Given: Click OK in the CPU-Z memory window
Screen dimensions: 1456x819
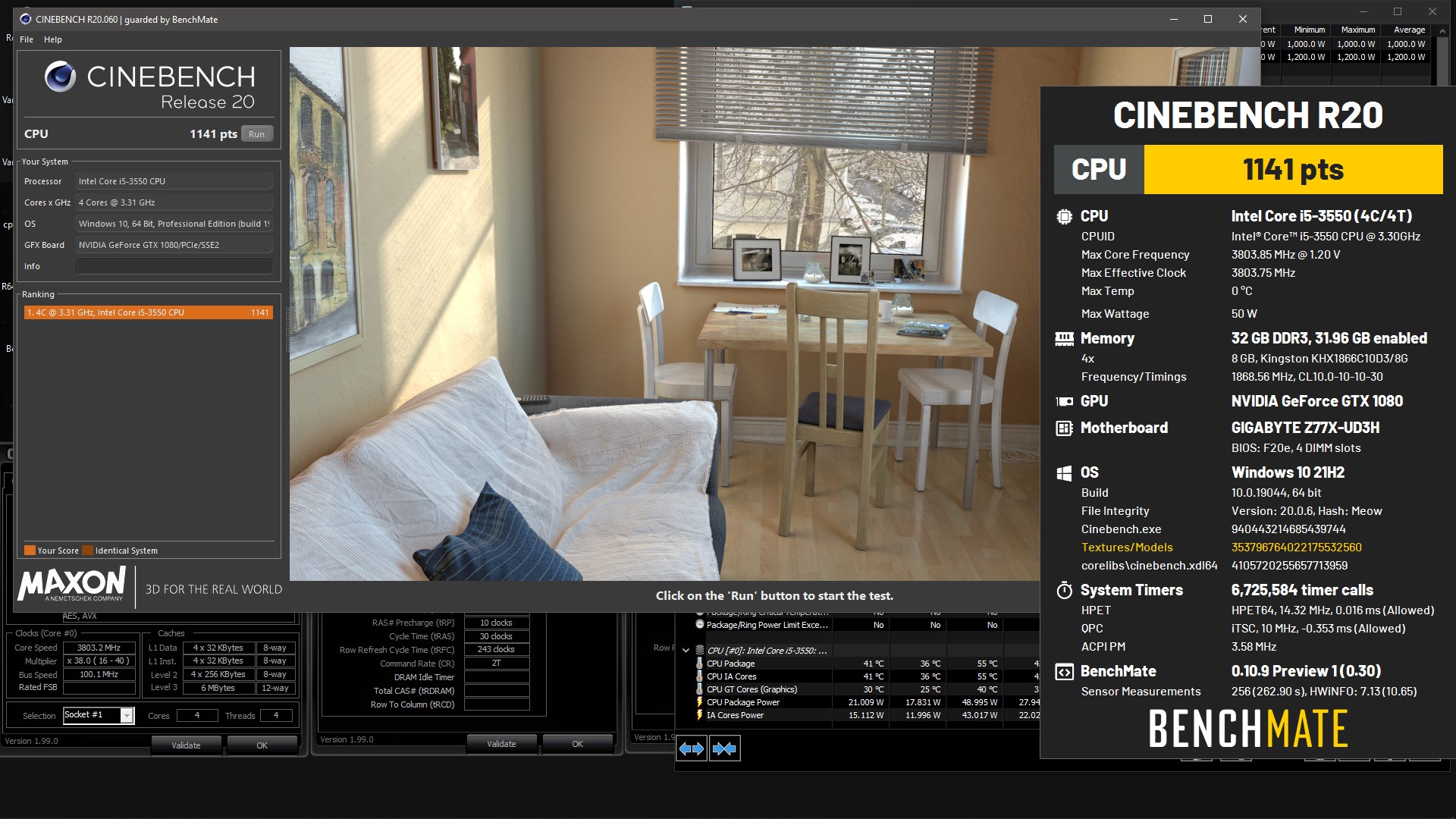Looking at the screenshot, I should (x=577, y=744).
